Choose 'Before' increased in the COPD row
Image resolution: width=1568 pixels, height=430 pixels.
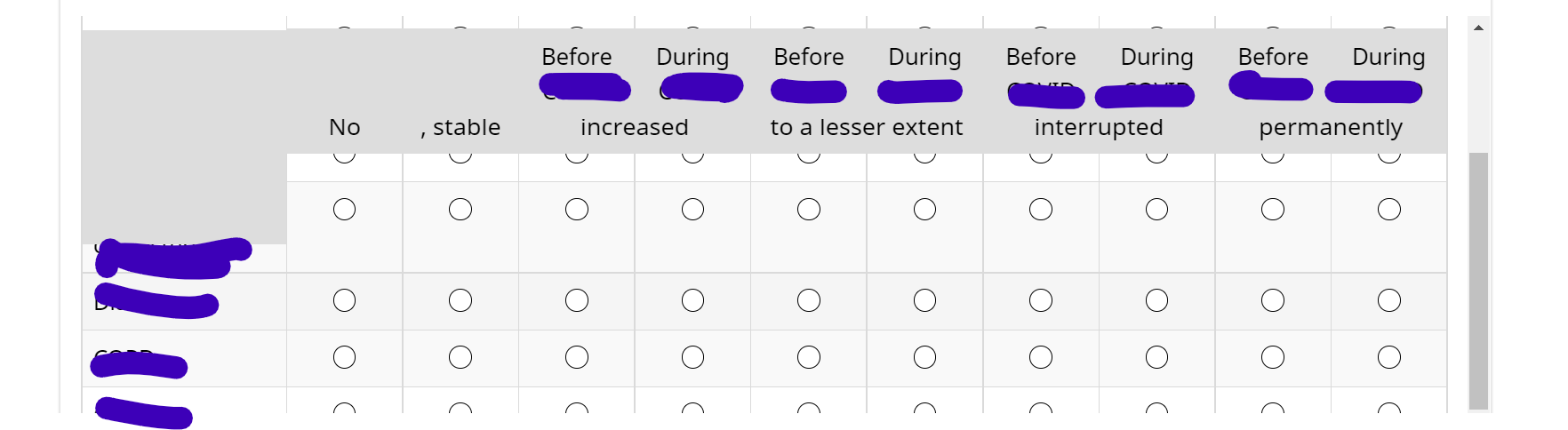[577, 357]
